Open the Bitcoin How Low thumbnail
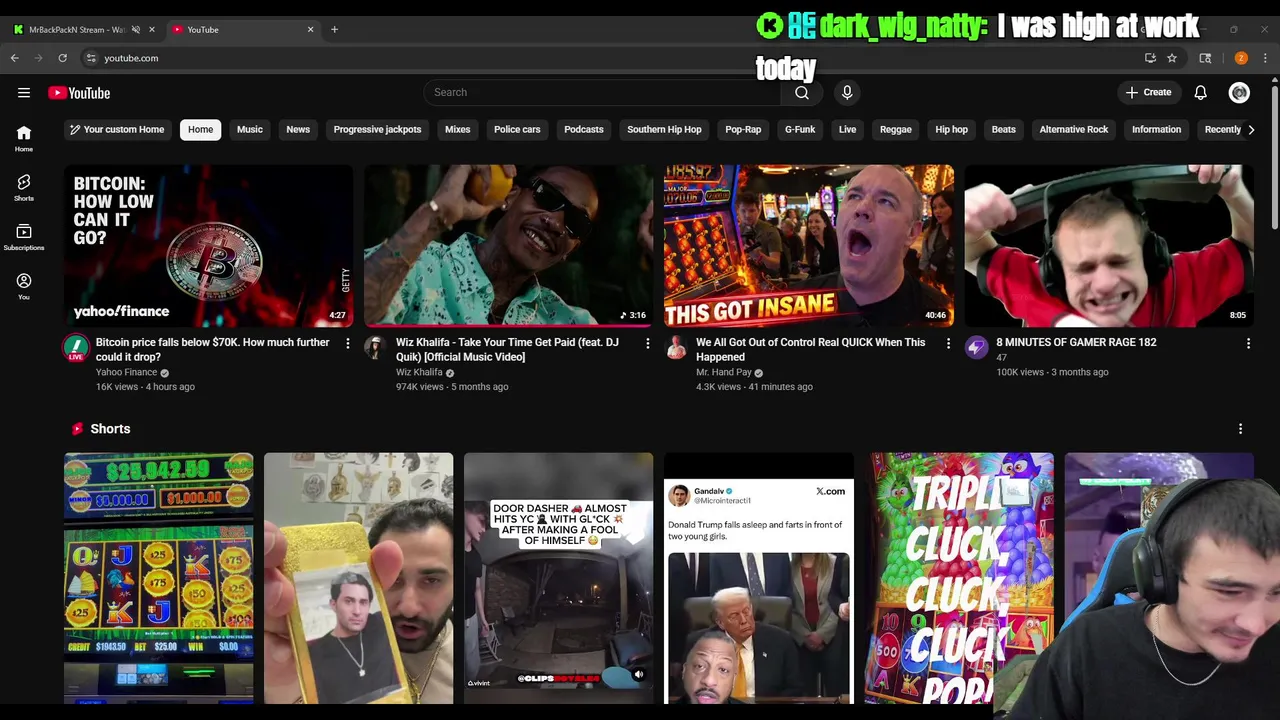Screen dimensions: 1280x720 point(208,246)
